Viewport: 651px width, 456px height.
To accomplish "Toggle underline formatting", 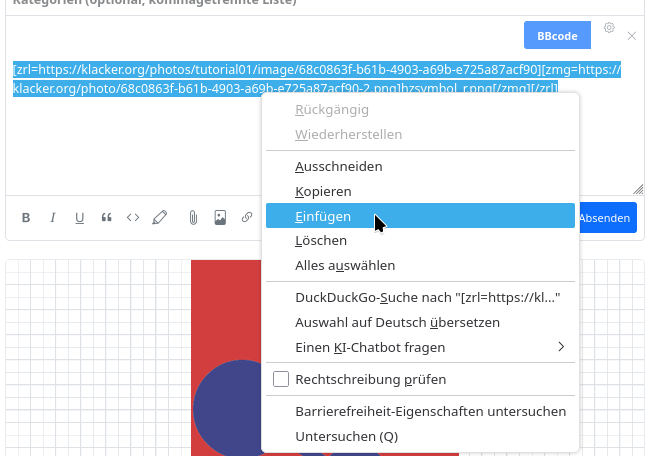I will pos(79,218).
